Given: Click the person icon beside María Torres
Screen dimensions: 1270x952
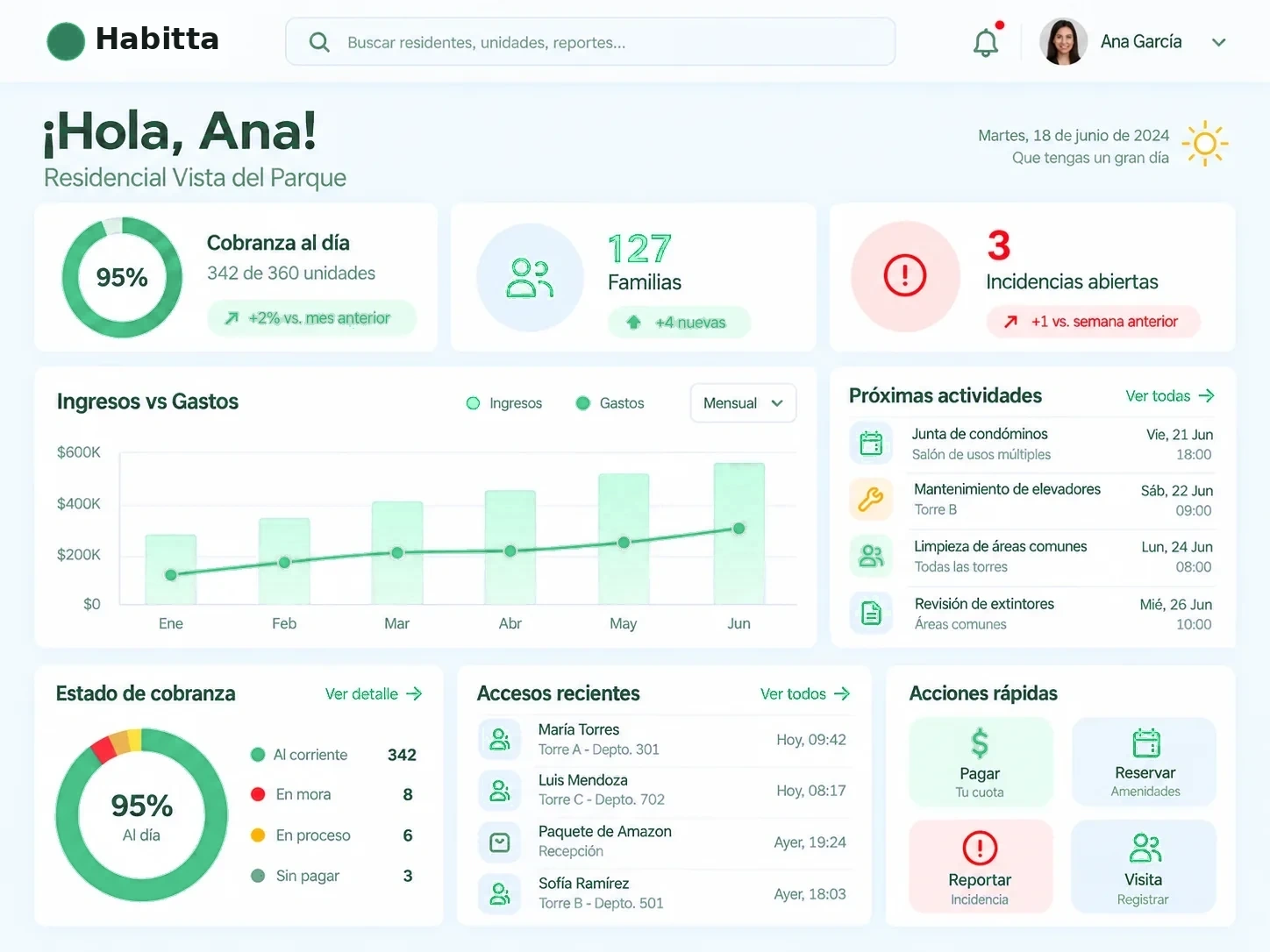Looking at the screenshot, I should [500, 739].
